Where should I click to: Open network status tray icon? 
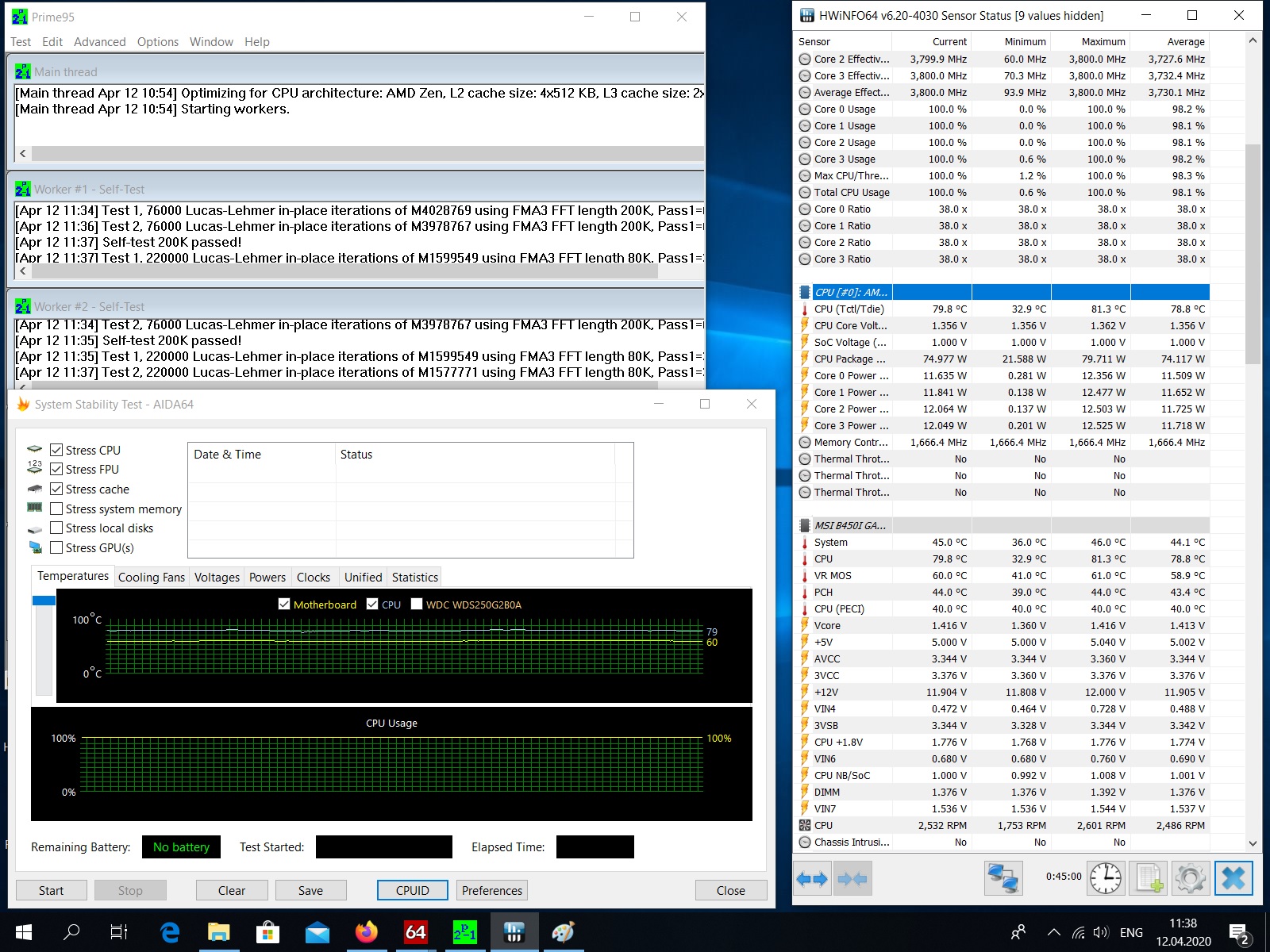point(1078,933)
